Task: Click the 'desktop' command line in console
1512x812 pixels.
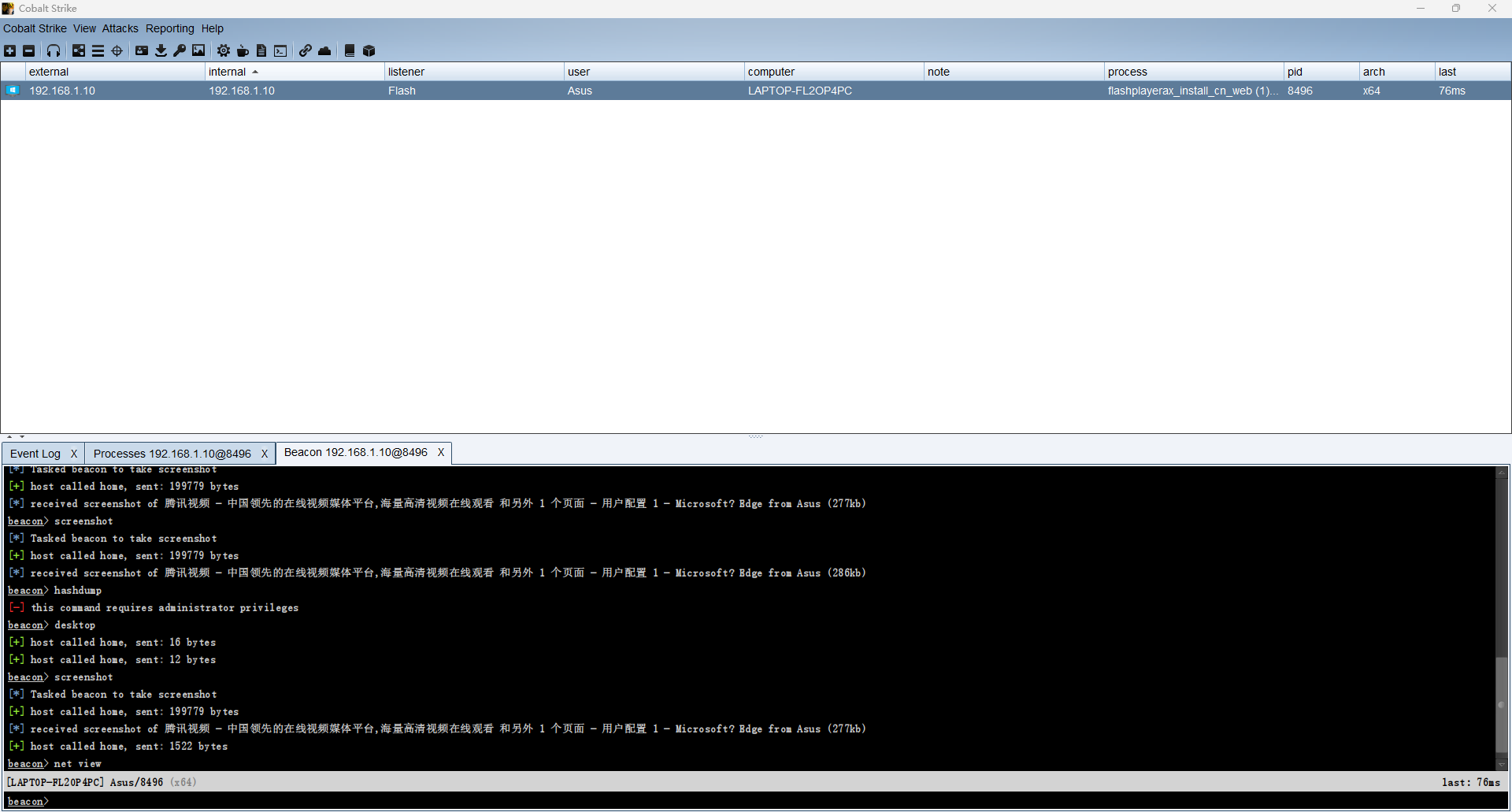Action: (x=52, y=625)
